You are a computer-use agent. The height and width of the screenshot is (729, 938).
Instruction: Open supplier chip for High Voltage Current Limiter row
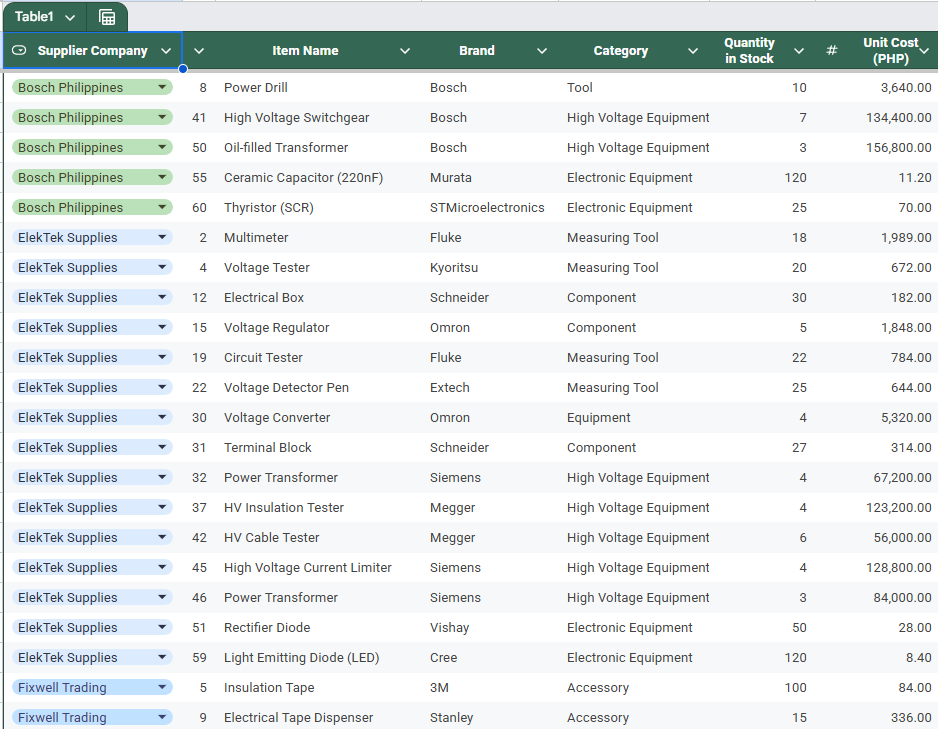click(x=92, y=567)
